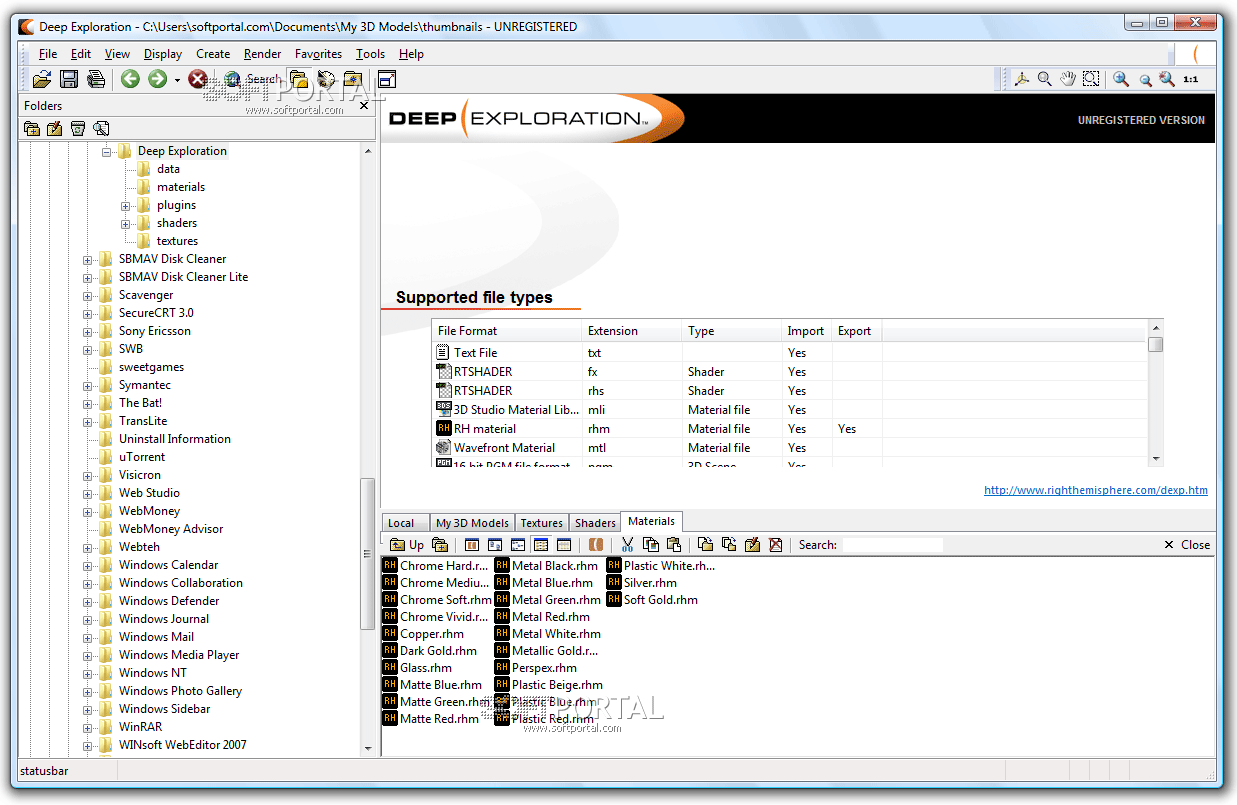Image resolution: width=1237 pixels, height=805 pixels.
Task: Switch to the My 3D Models tab
Action: pyautogui.click(x=473, y=523)
